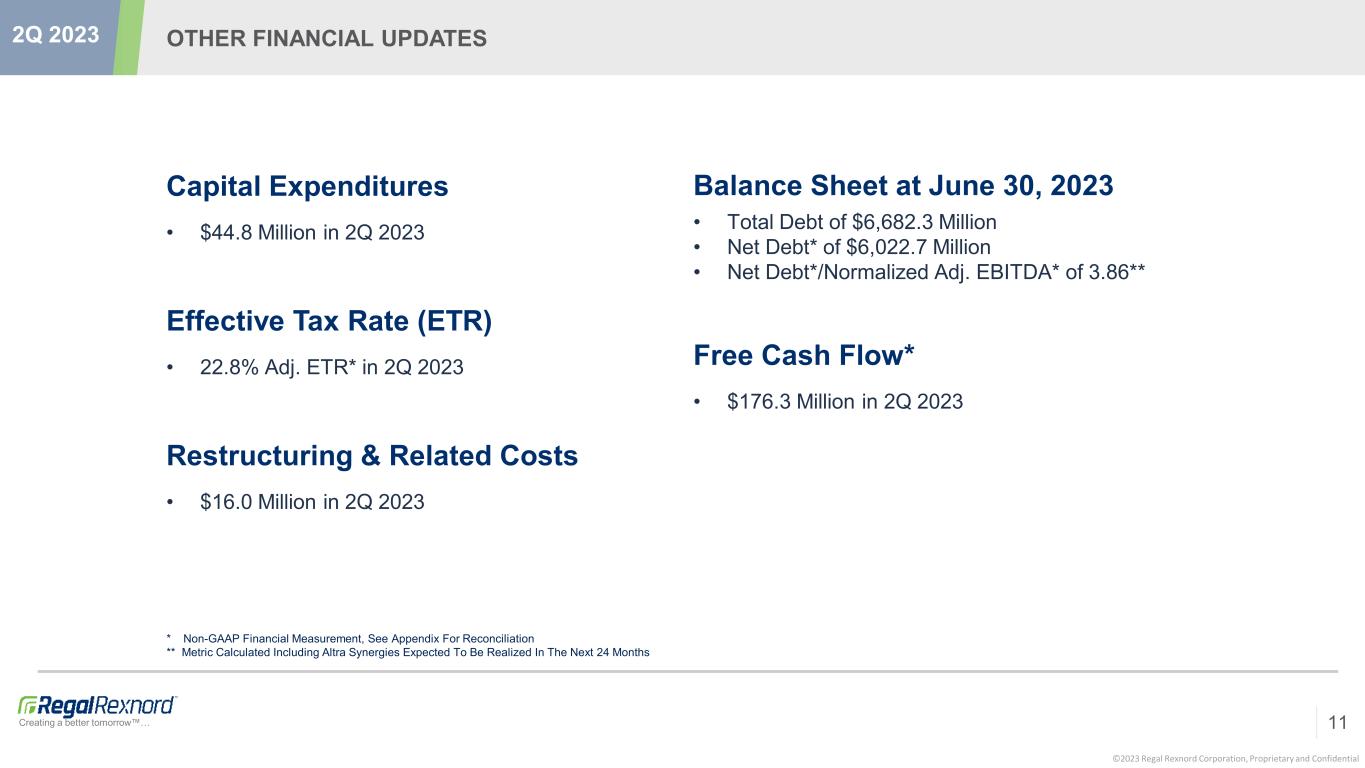The width and height of the screenshot is (1365, 768).
Task: Click the green accent stripe in header
Action: point(127,37)
